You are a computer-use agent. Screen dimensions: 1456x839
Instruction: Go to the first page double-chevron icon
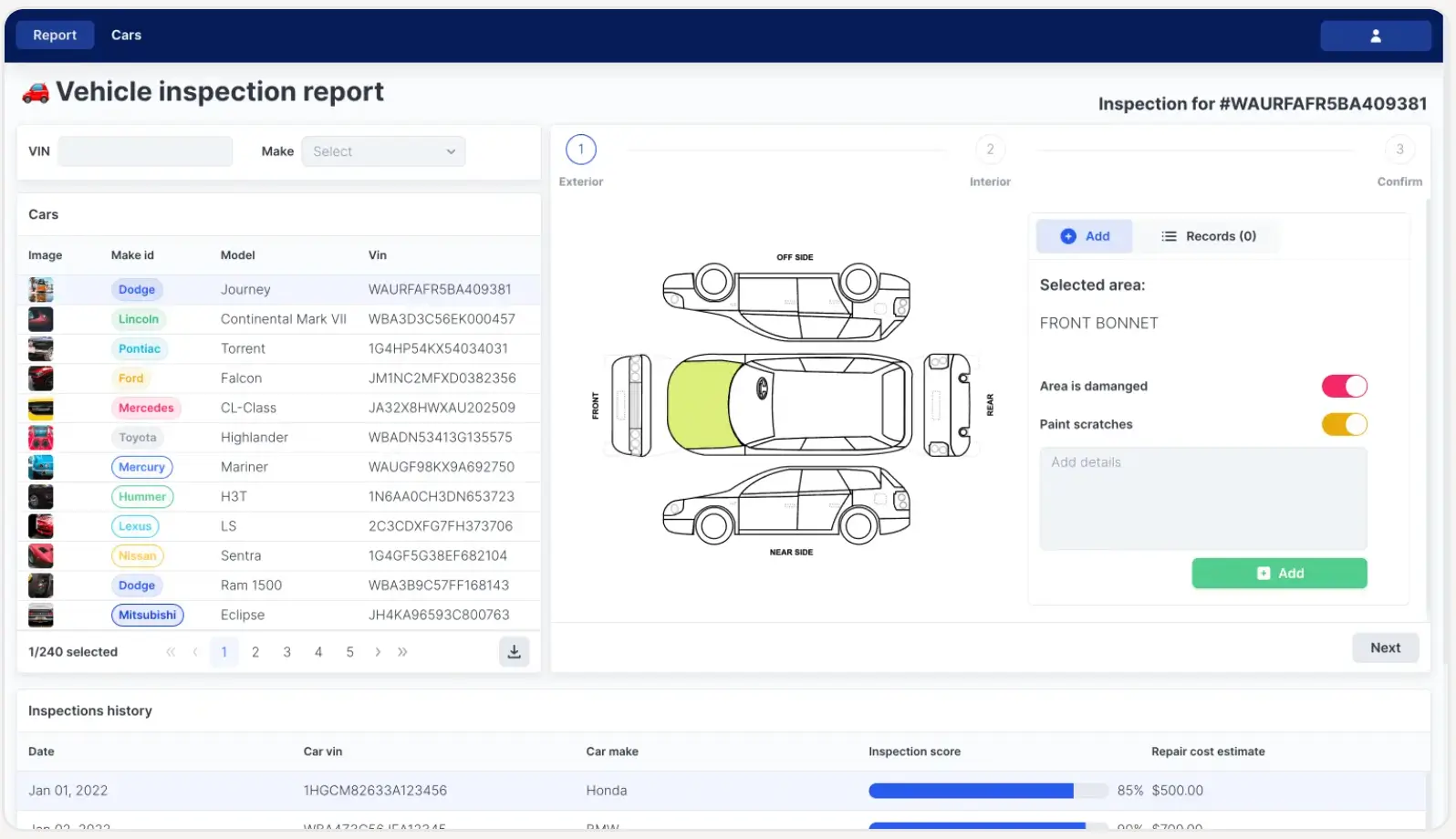tap(171, 652)
